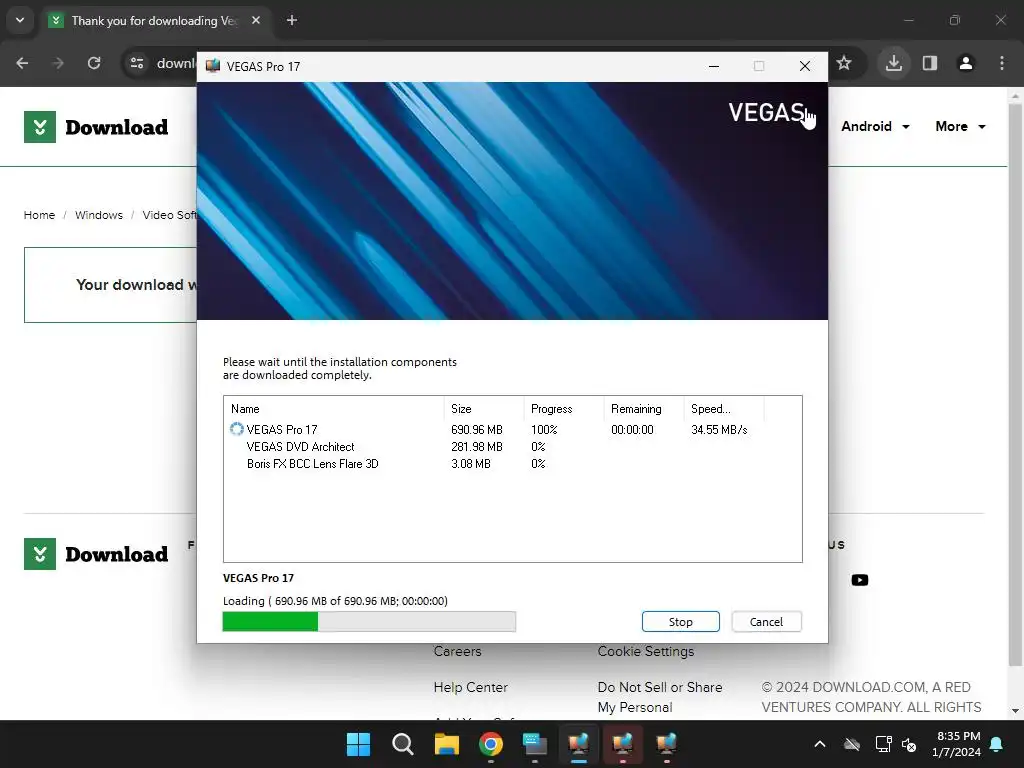Open the Cookie Settings footer link
The width and height of the screenshot is (1024, 768).
point(646,651)
